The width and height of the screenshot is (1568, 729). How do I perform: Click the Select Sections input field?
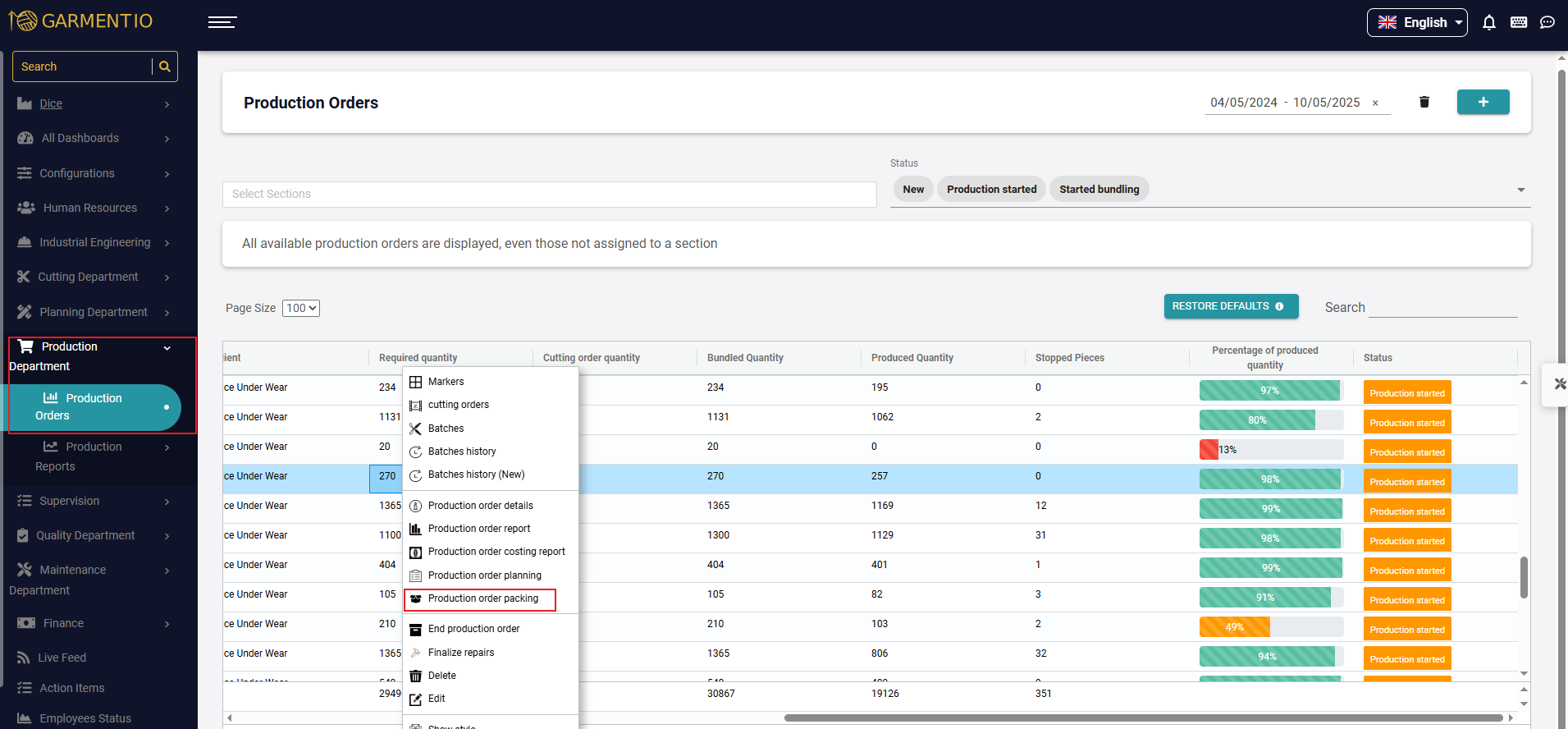point(549,195)
